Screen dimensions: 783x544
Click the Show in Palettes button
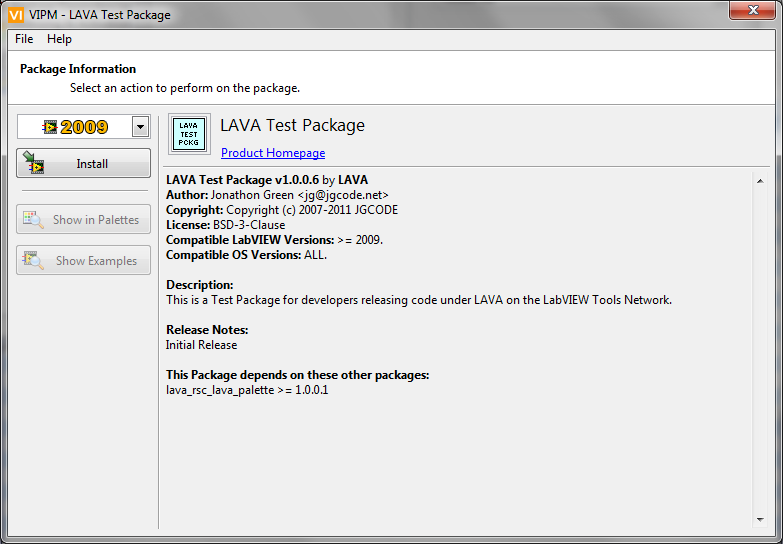point(83,219)
